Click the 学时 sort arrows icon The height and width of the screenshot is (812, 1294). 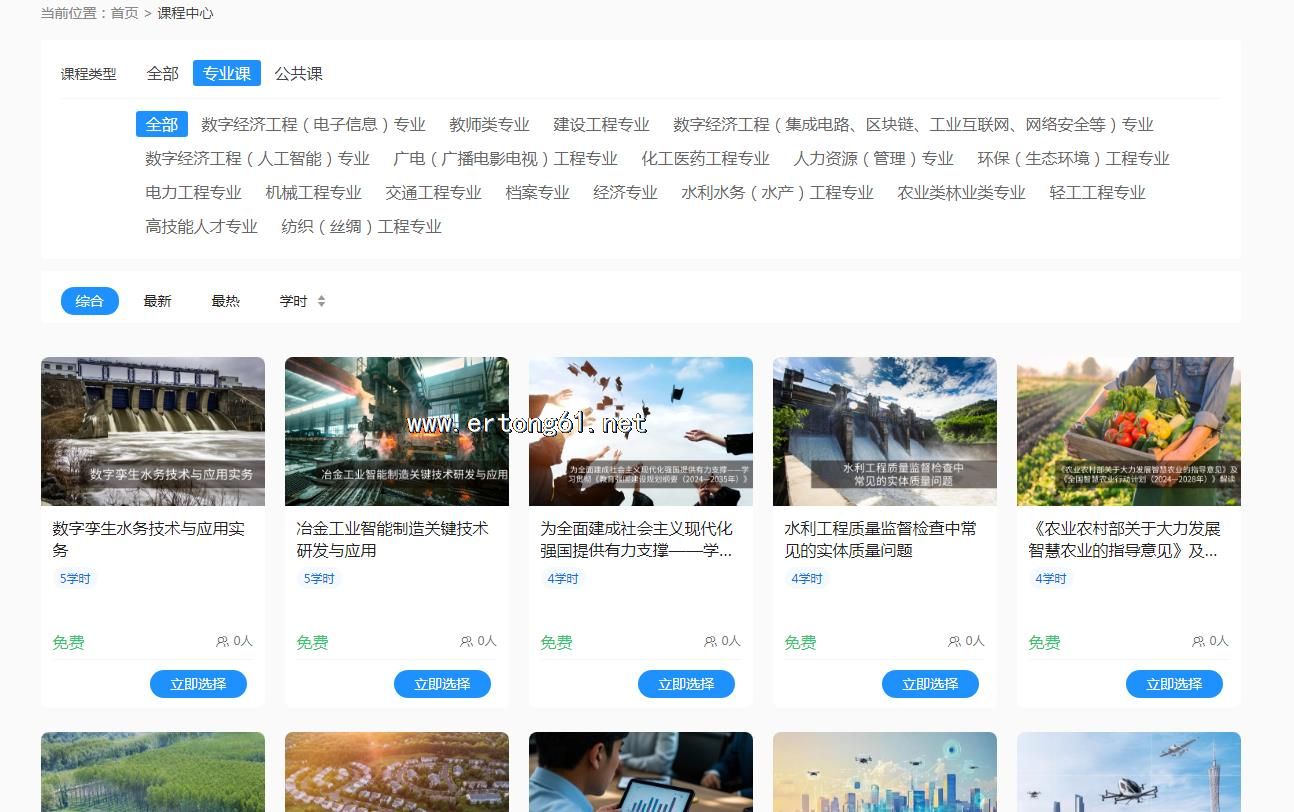pyautogui.click(x=321, y=301)
